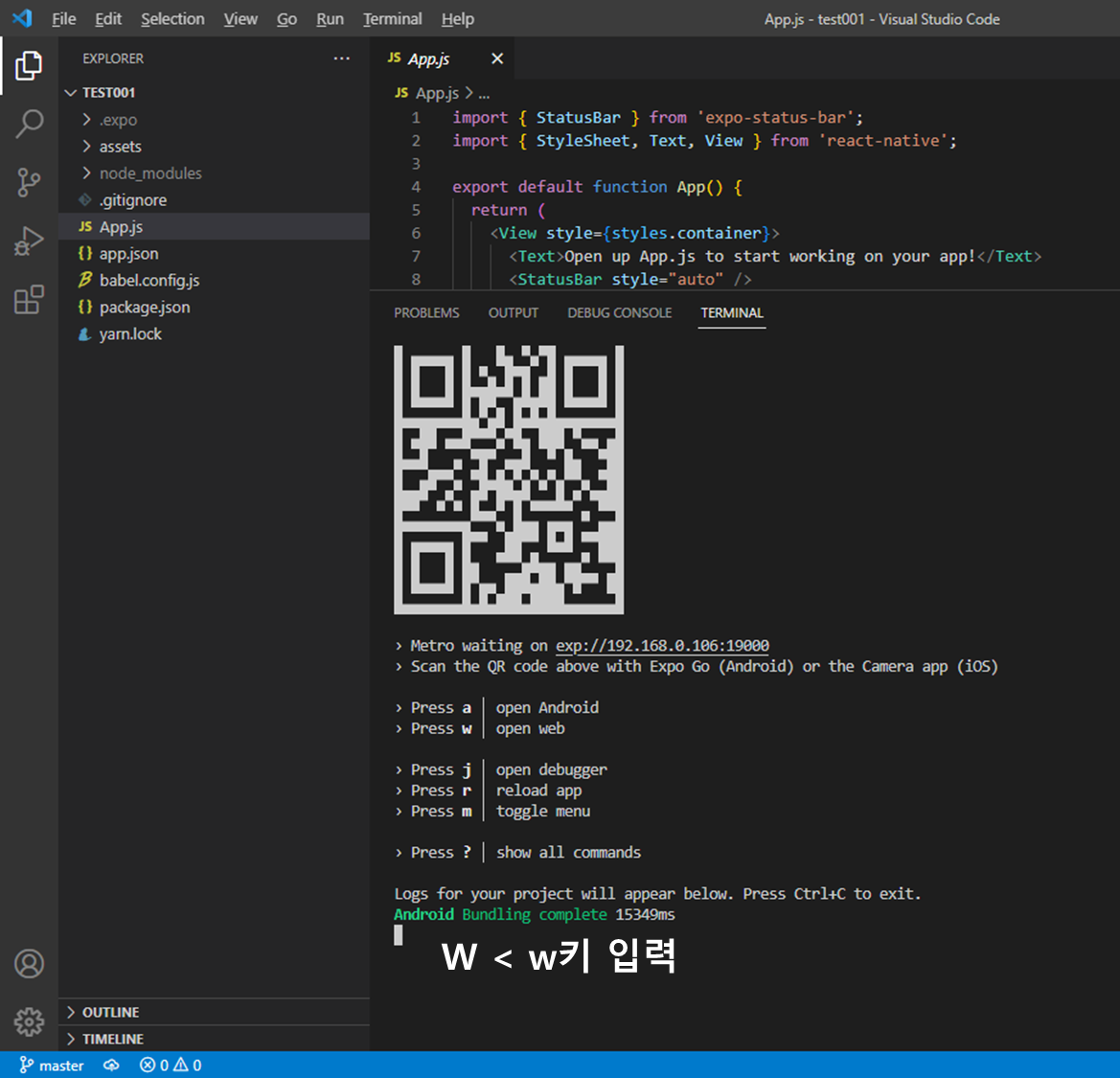This screenshot has height=1078, width=1120.
Task: Click line number 4 in the gutter
Action: pyautogui.click(x=416, y=187)
